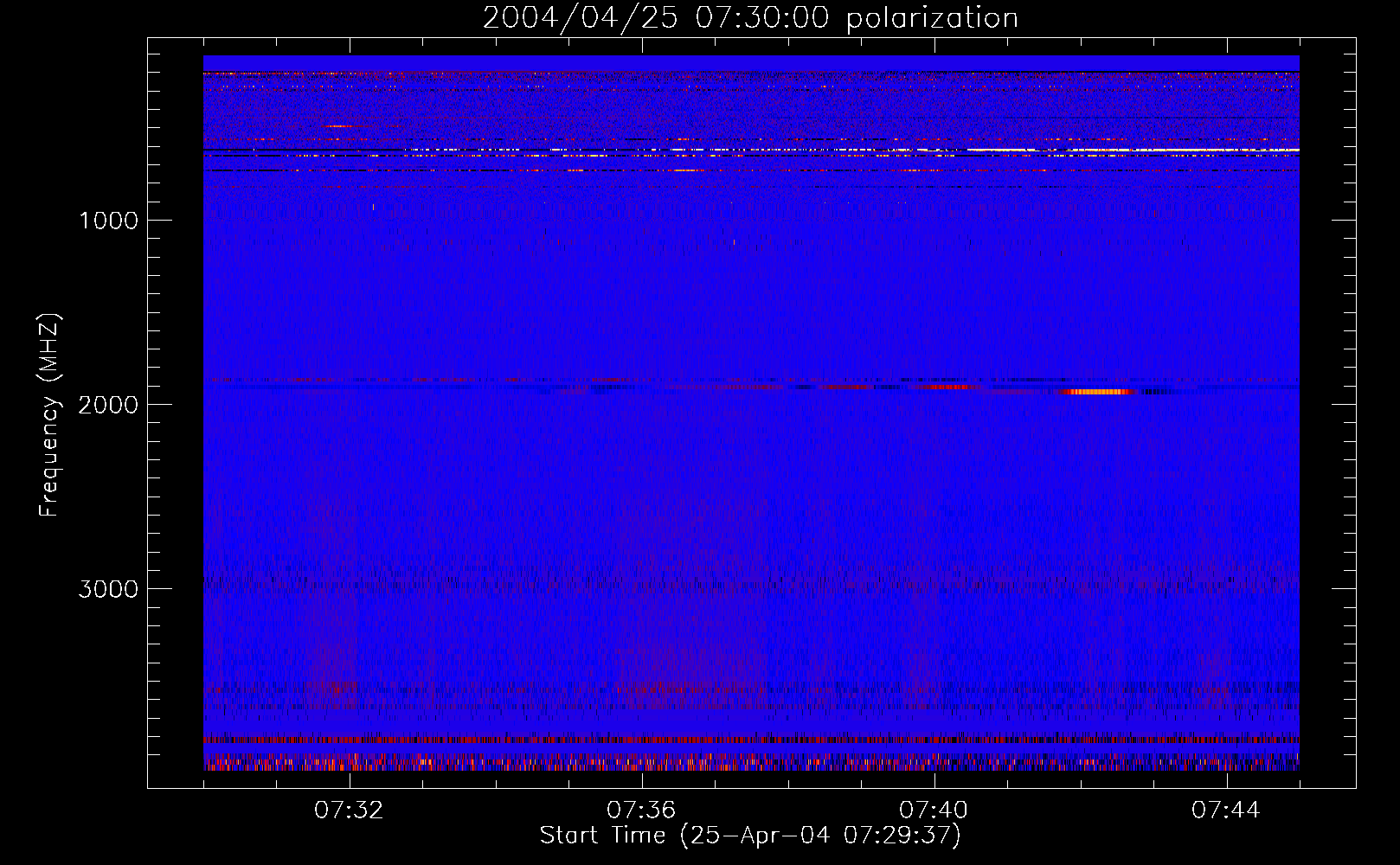Click the bright orange burst near 2000 MHz
Screen dimensions: 1400x865
coord(1098,392)
